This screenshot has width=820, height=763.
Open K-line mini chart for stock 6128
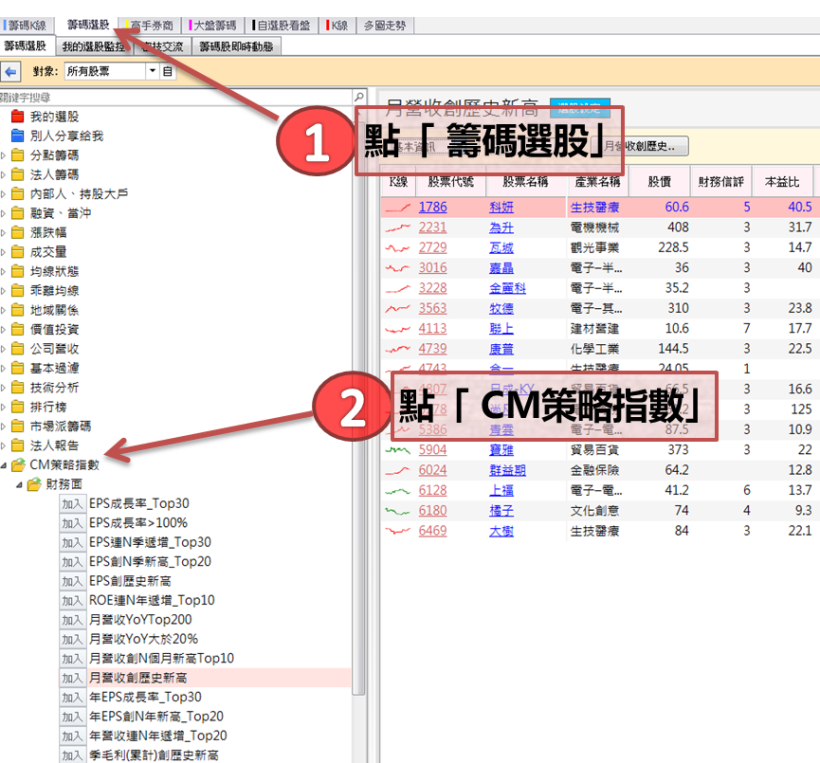click(x=397, y=491)
